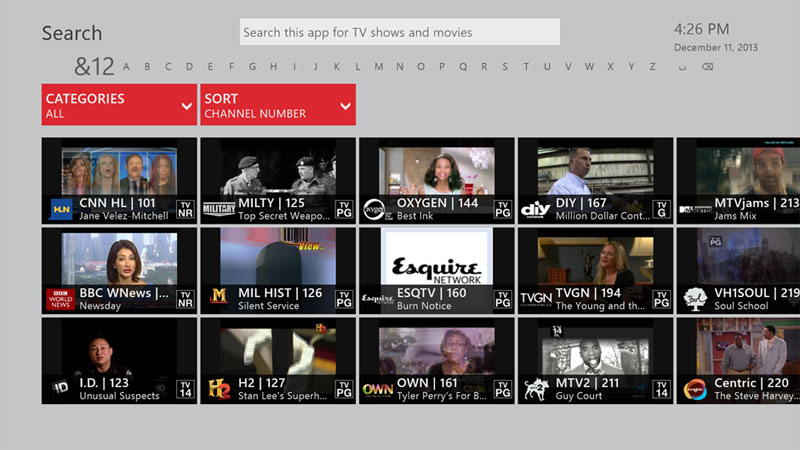Screen dimensions: 800x450
Task: Click the VH1 Soul tree logo icon
Action: coord(695,299)
